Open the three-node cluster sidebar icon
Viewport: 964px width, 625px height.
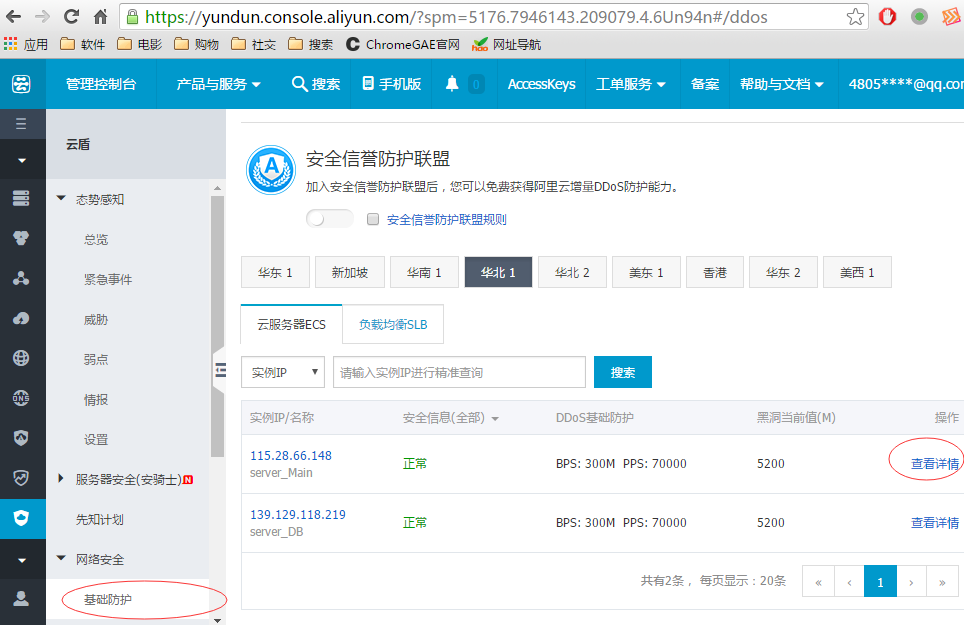(21, 278)
